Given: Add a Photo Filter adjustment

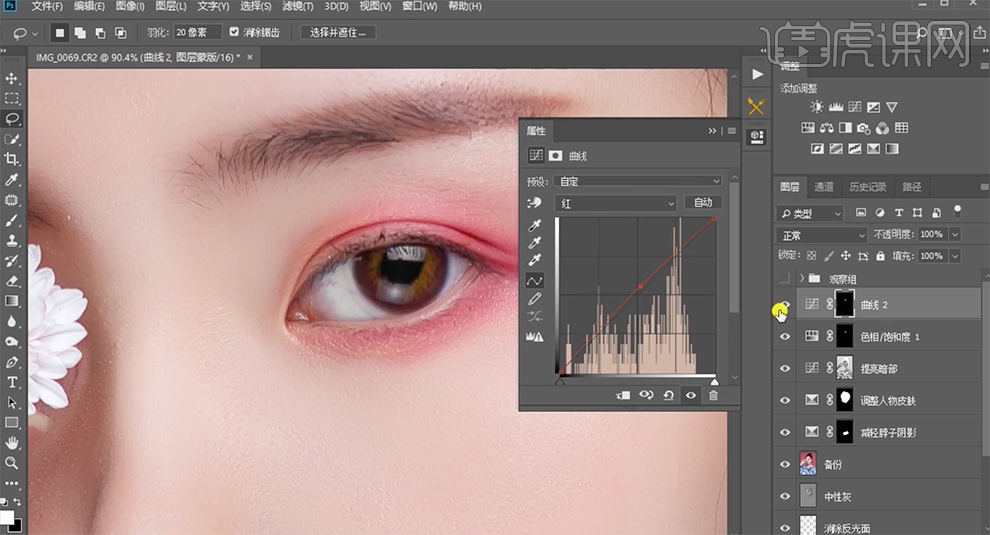Looking at the screenshot, I should click(x=864, y=128).
